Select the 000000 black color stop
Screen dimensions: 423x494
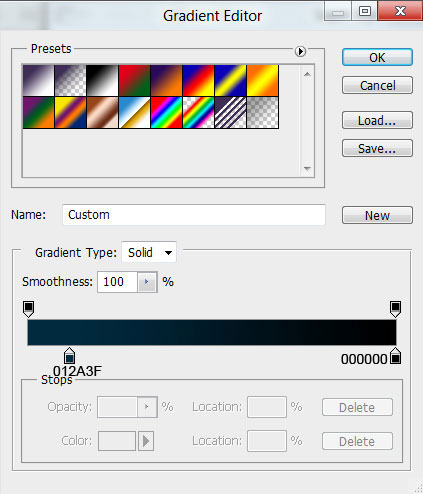396,356
